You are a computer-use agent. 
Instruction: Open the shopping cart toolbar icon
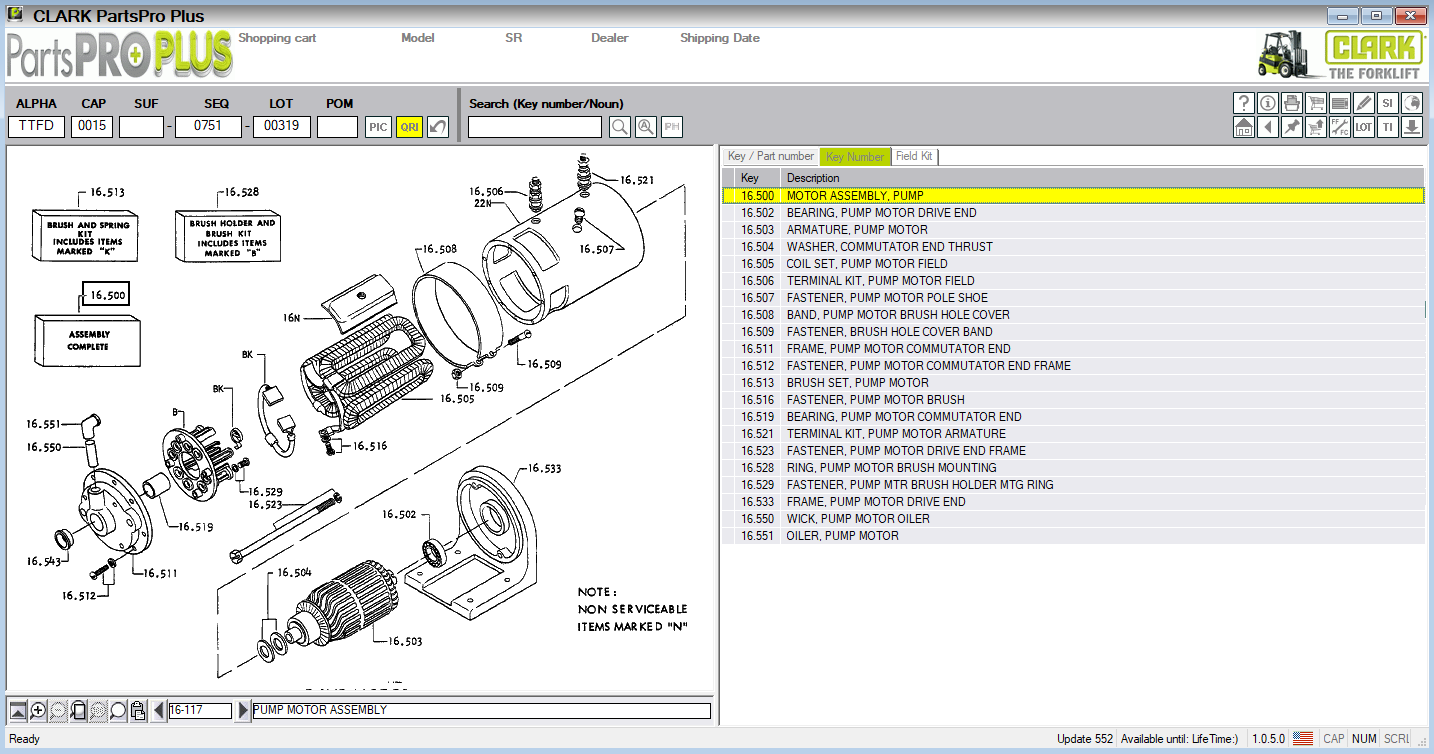[x=1315, y=102]
